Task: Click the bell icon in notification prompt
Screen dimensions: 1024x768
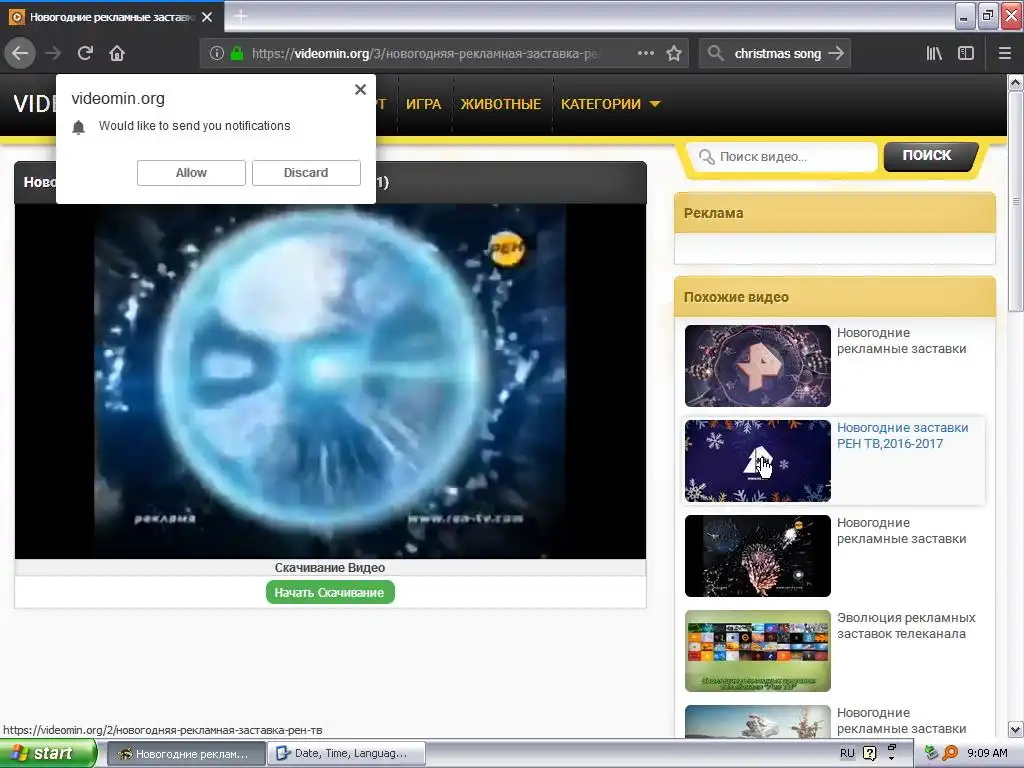Action: pos(78,127)
